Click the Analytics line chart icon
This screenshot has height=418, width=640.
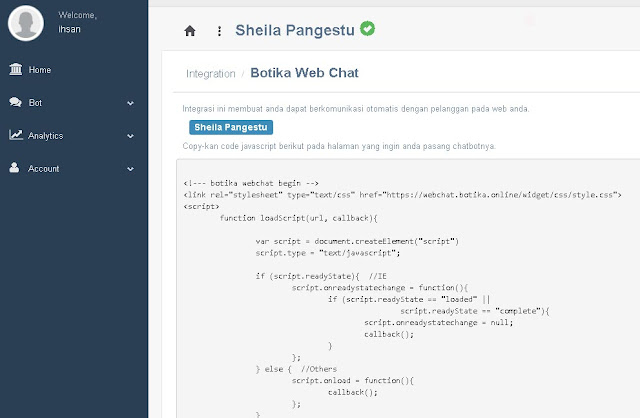coord(16,135)
